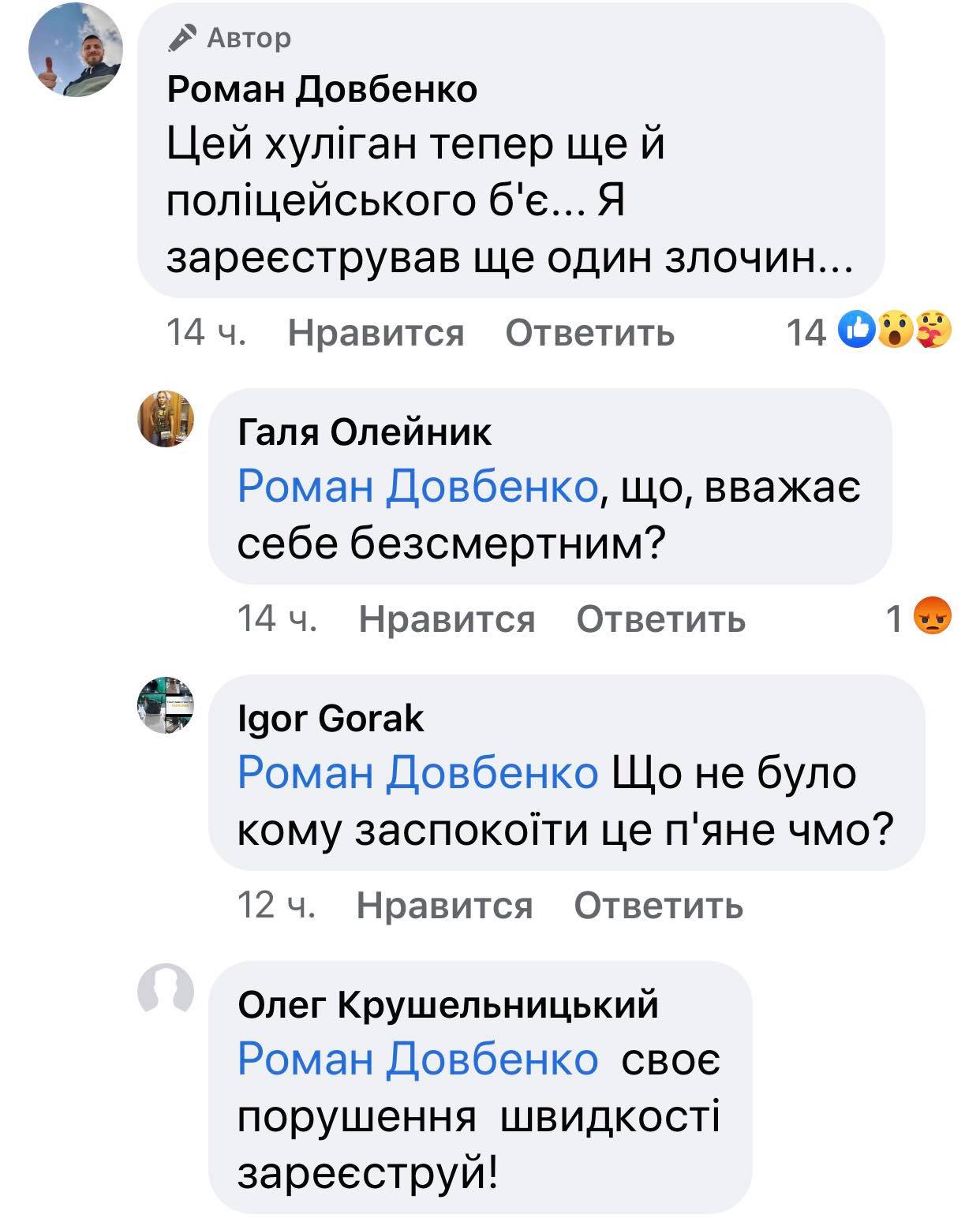980x1222 pixels.
Task: Reply to Роман Довбенко's top comment
Action: [x=589, y=333]
